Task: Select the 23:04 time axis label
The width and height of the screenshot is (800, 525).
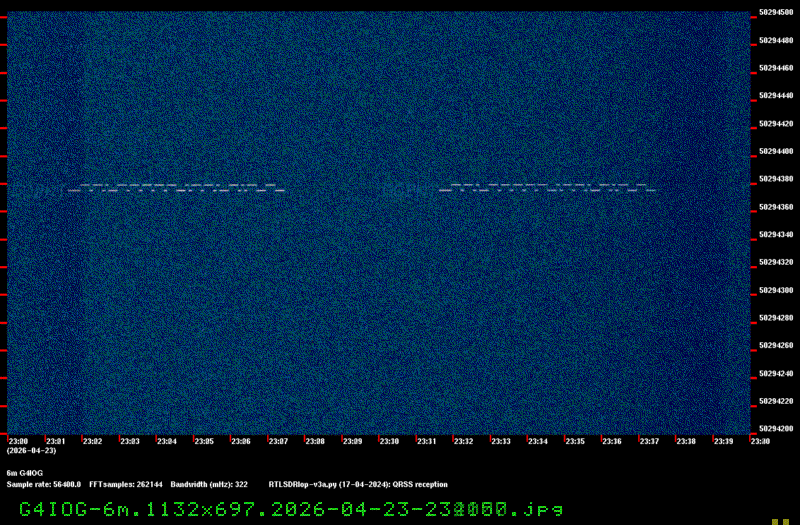Action: tap(167, 441)
